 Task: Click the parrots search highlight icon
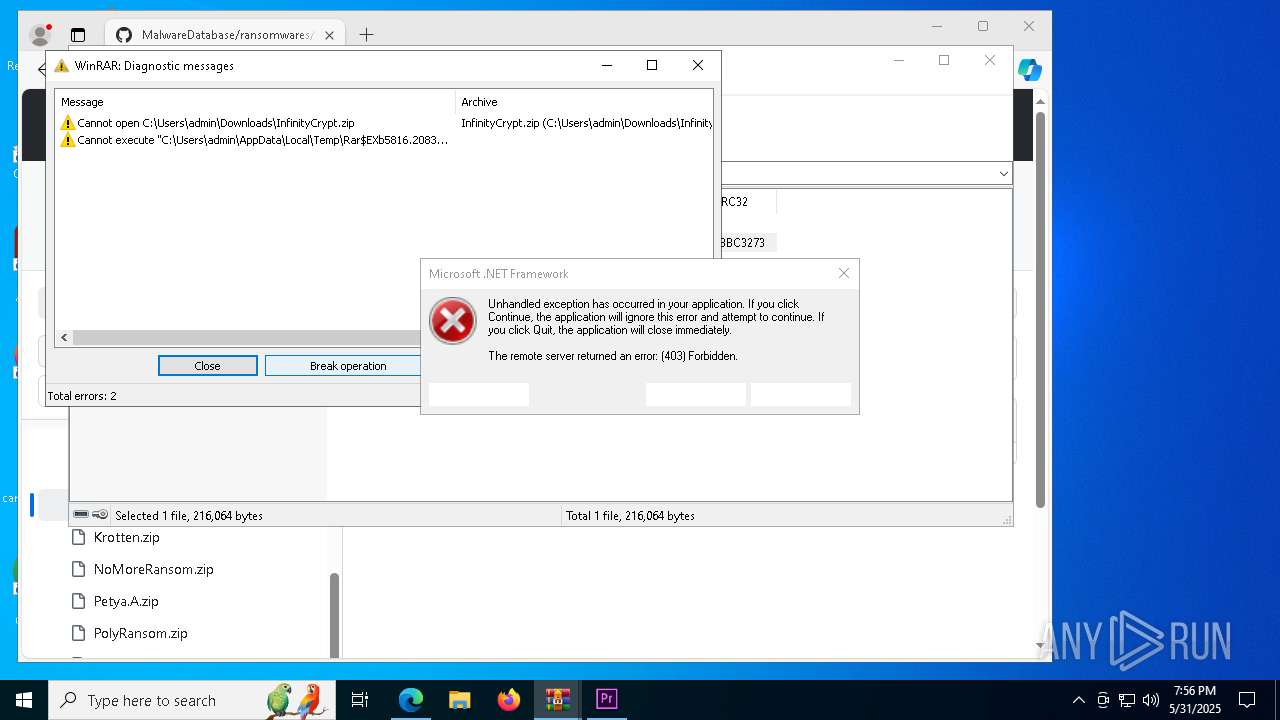(x=295, y=700)
